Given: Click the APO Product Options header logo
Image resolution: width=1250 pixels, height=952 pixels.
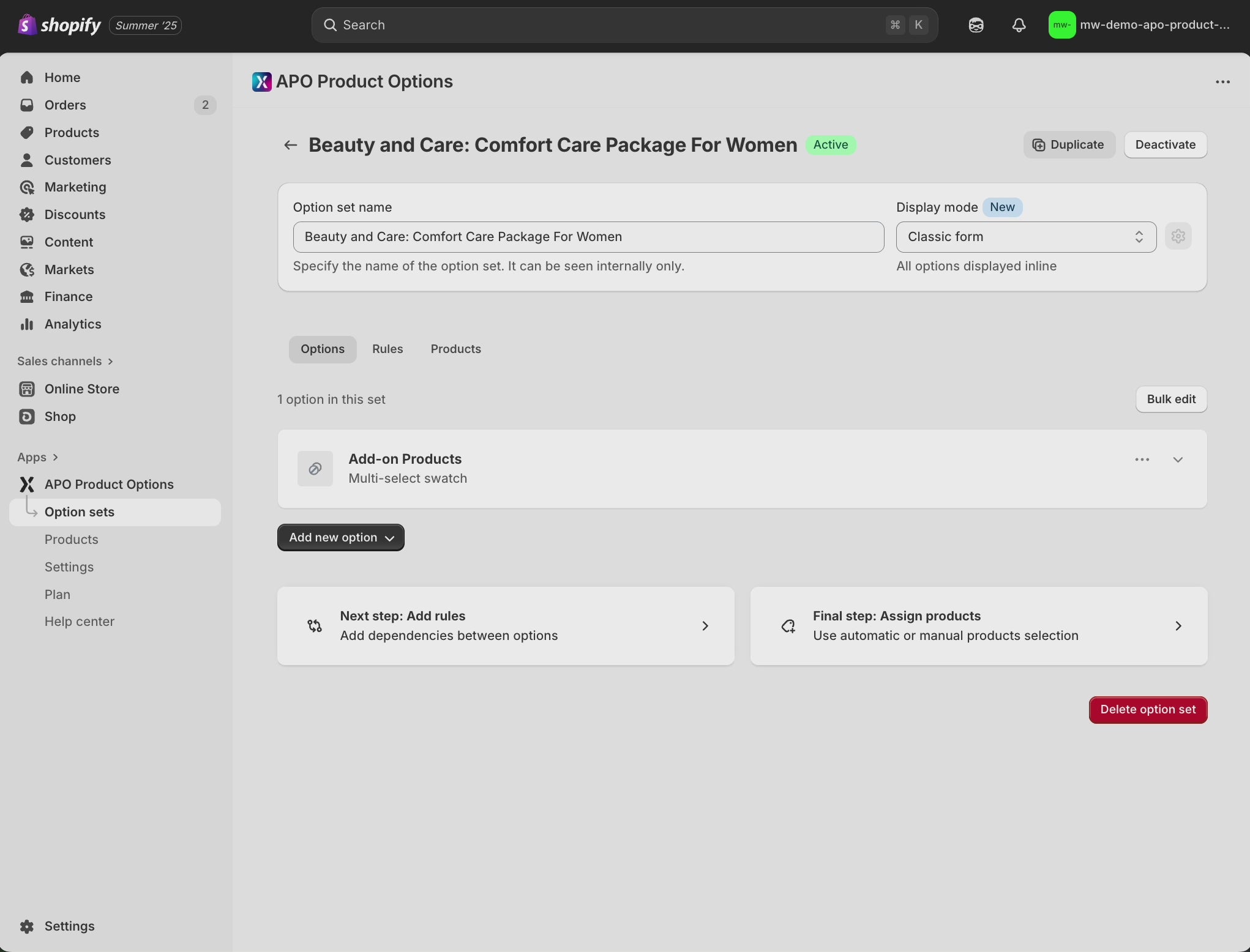Looking at the screenshot, I should (x=262, y=81).
